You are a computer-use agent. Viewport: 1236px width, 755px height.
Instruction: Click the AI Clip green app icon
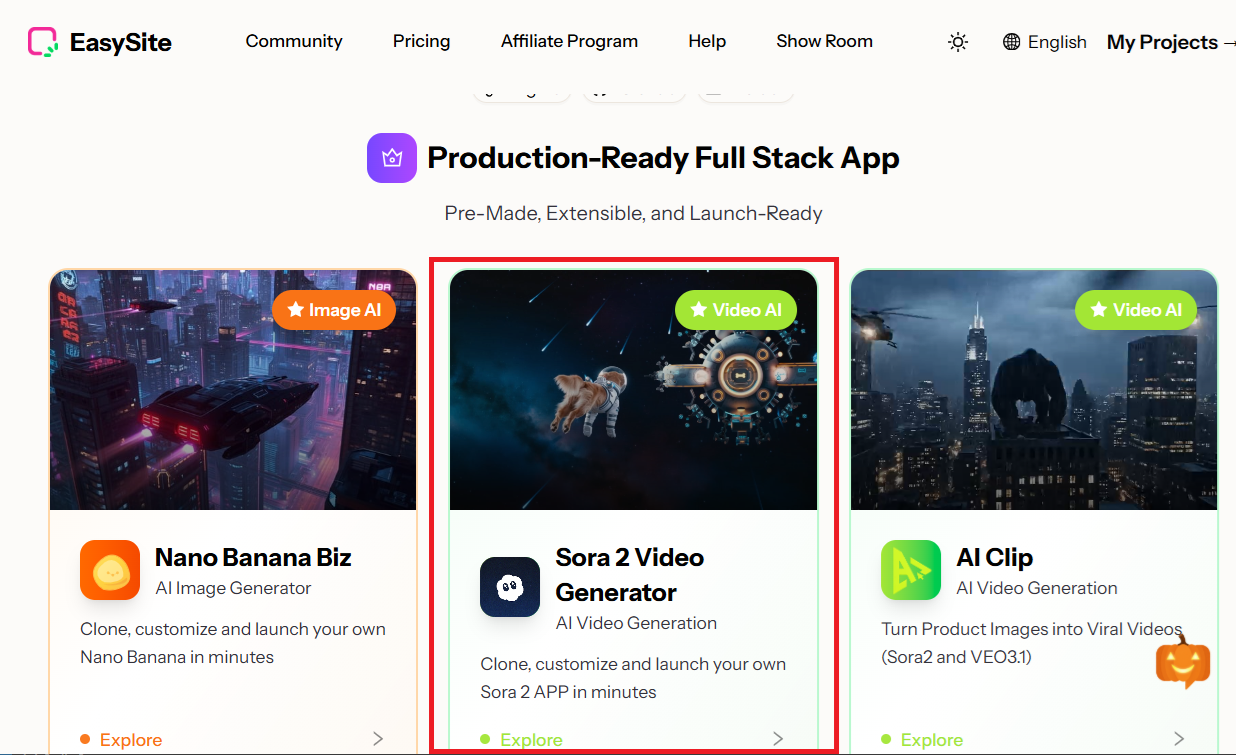911,570
